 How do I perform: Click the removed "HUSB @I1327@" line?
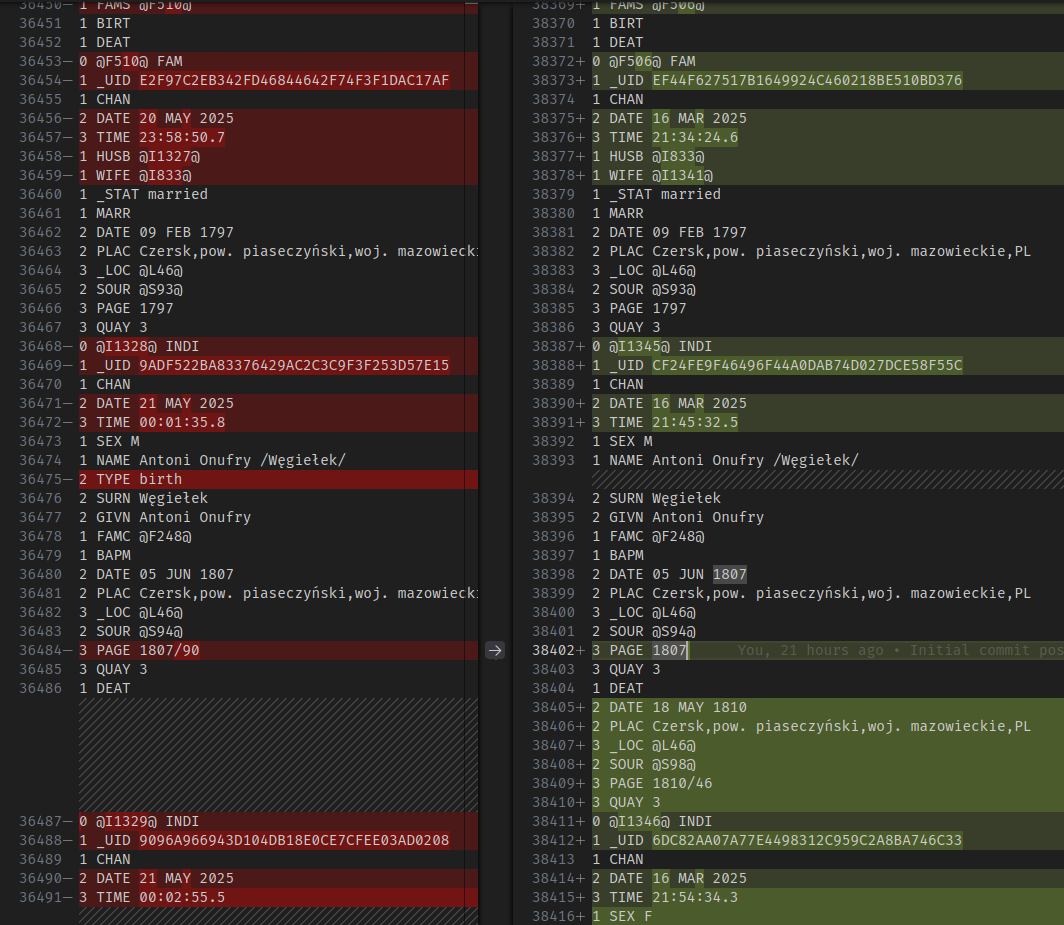pos(147,156)
